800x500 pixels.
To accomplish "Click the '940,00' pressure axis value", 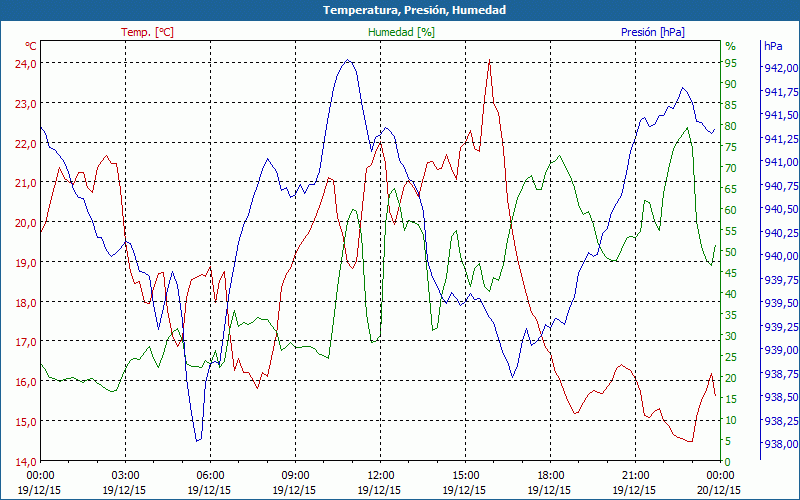I will click(781, 256).
